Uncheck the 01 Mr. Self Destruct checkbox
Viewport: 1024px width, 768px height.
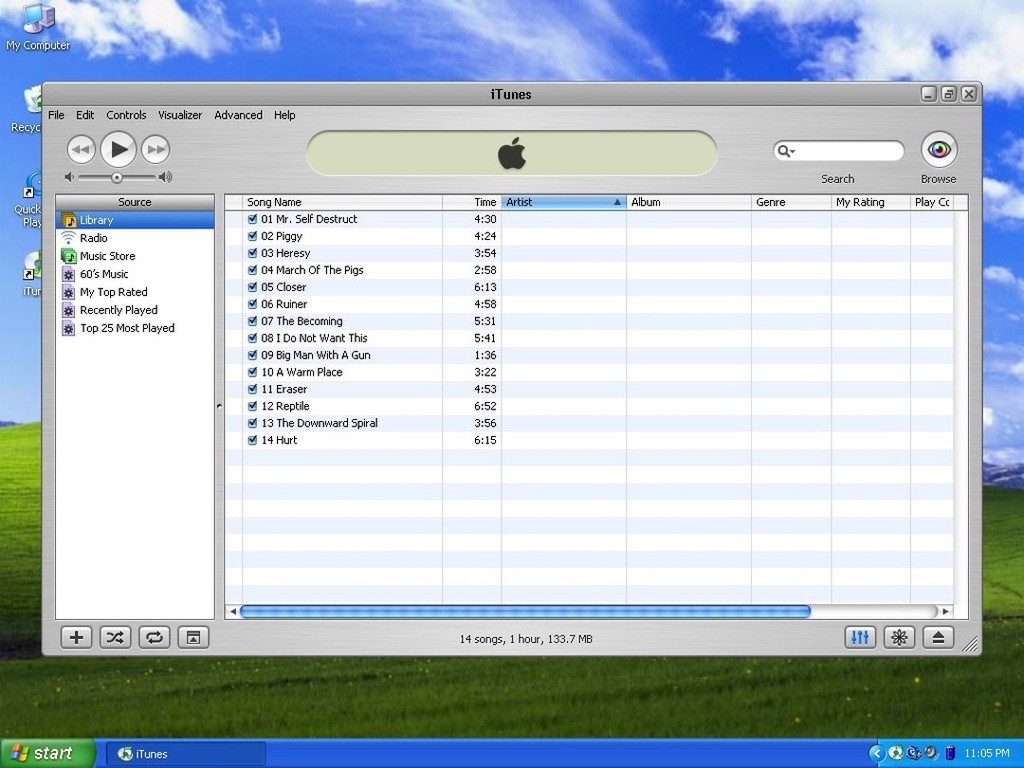point(252,219)
